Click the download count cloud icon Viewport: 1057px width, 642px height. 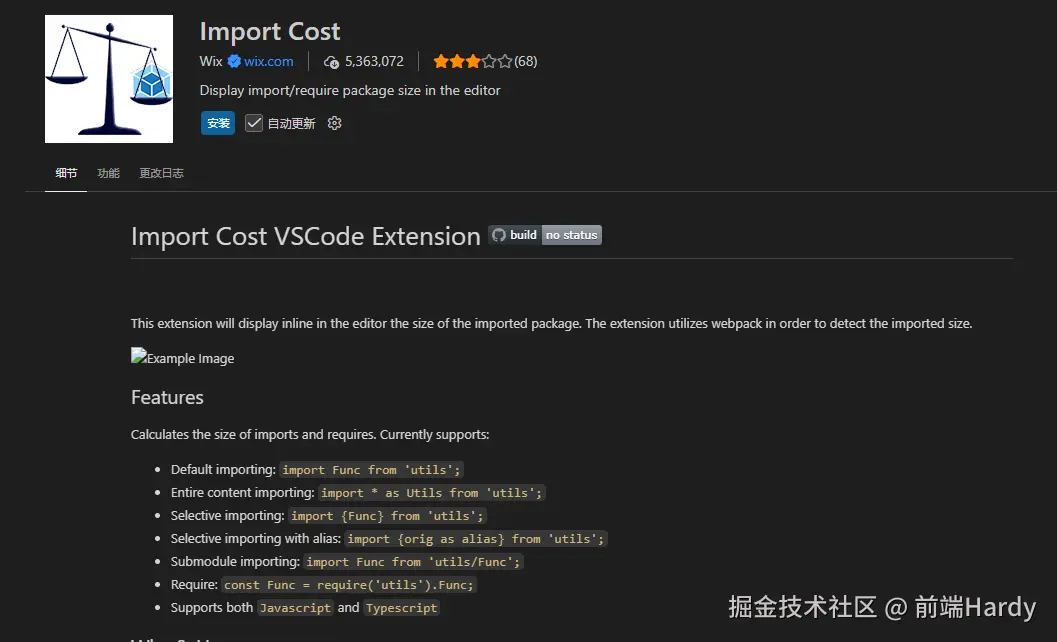coord(331,62)
